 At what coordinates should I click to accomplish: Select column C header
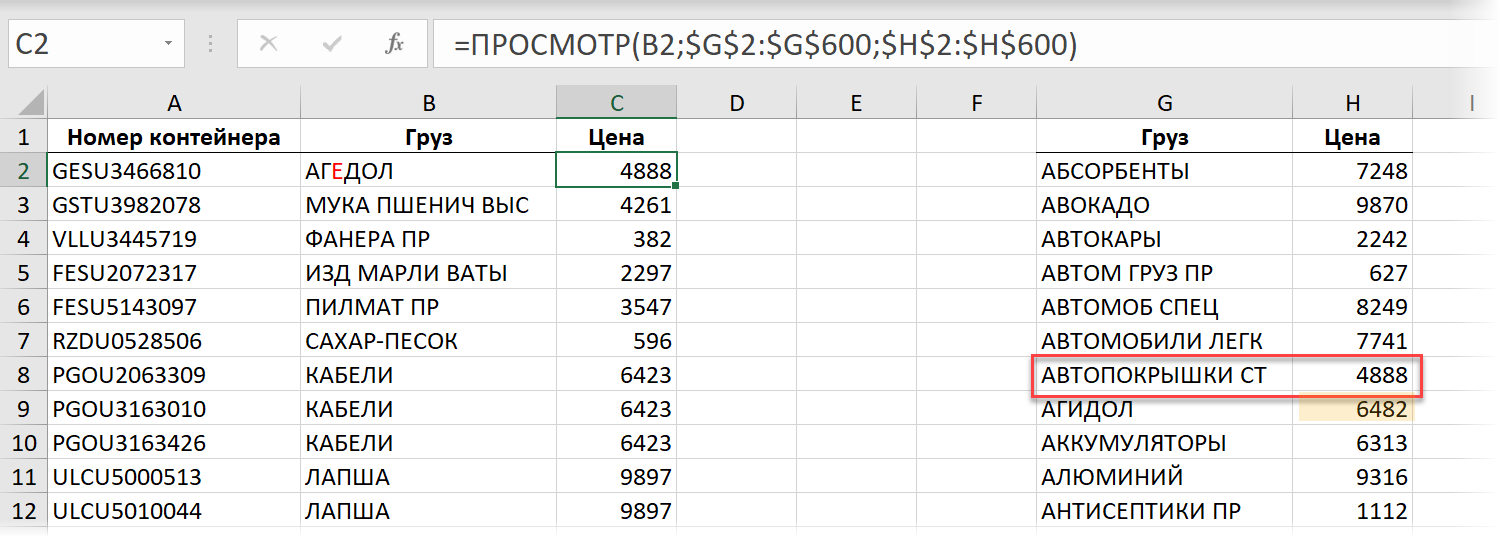[x=617, y=102]
